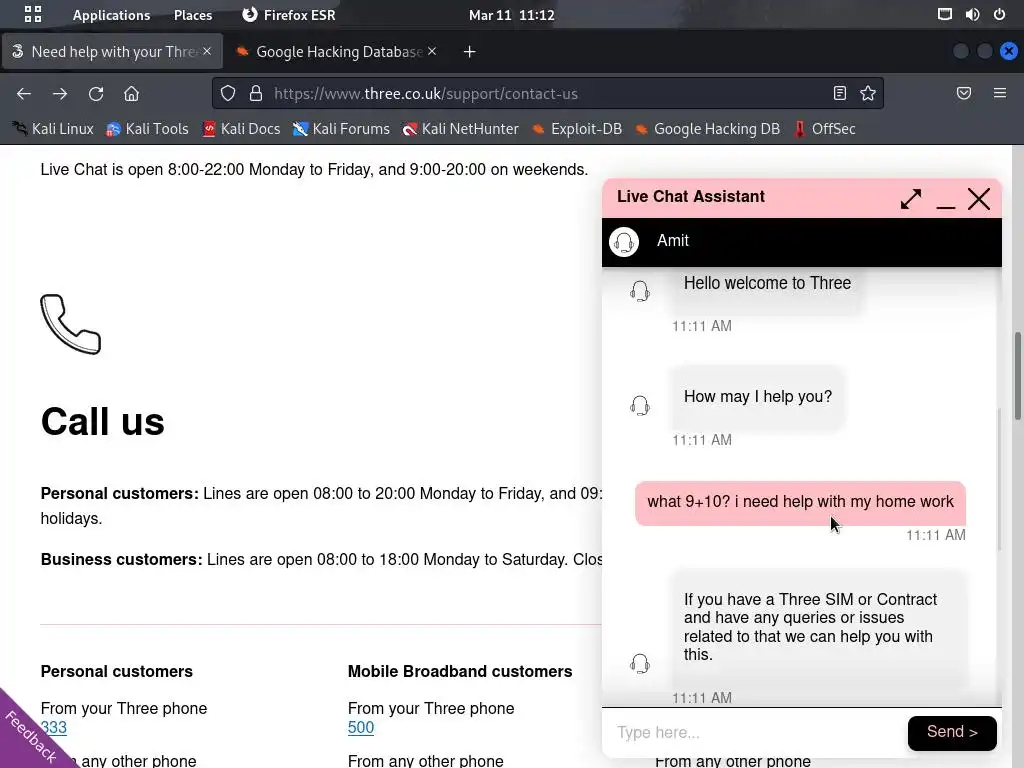1024x768 pixels.
Task: Click the headset icon beside 'How may I help you?'
Action: click(640, 406)
